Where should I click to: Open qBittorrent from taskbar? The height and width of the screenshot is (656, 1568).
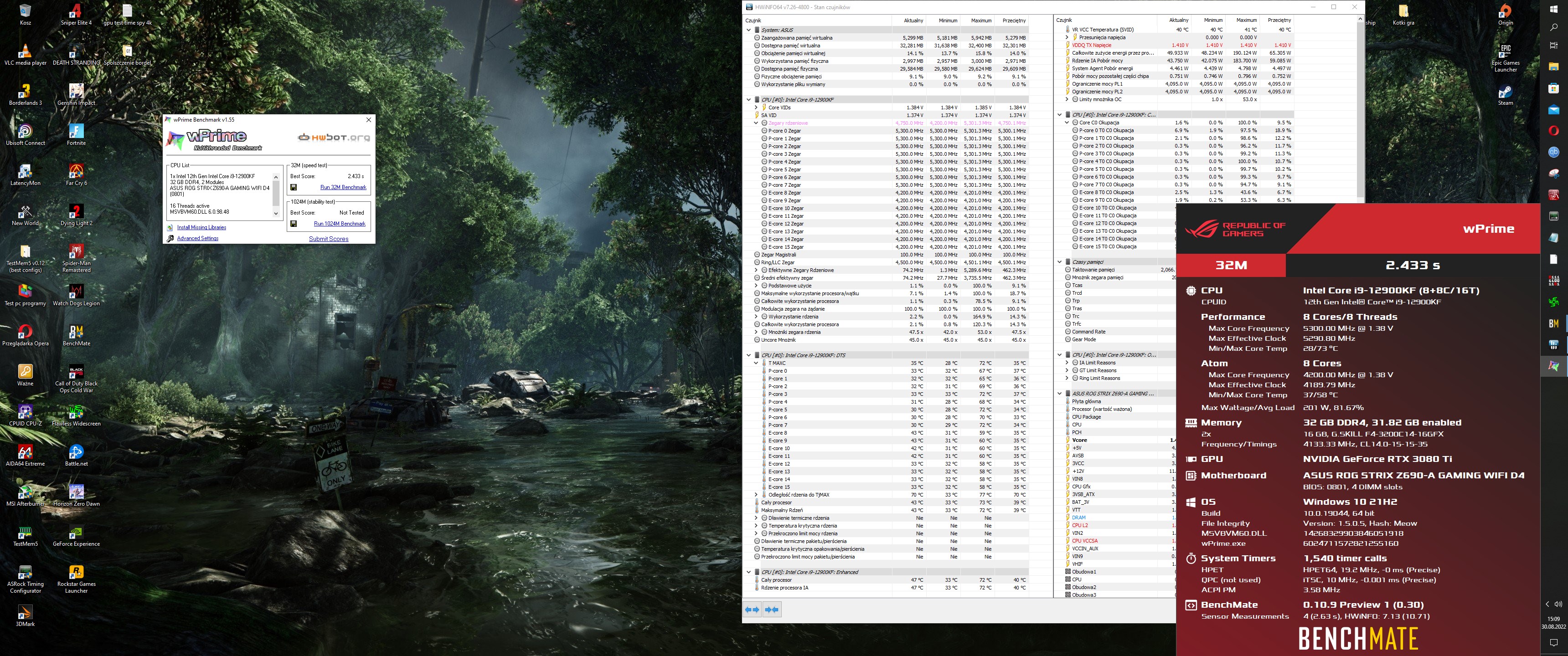tap(1553, 152)
